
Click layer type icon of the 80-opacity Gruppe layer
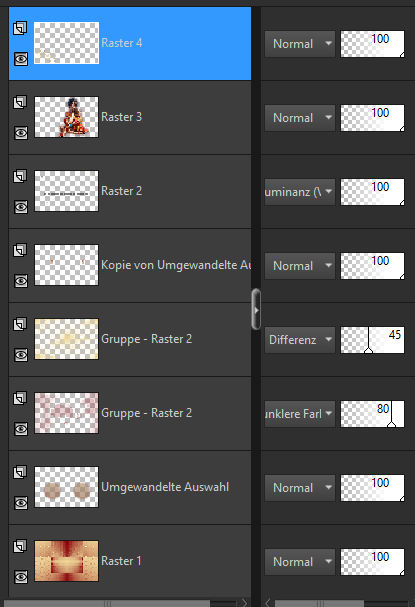20,398
